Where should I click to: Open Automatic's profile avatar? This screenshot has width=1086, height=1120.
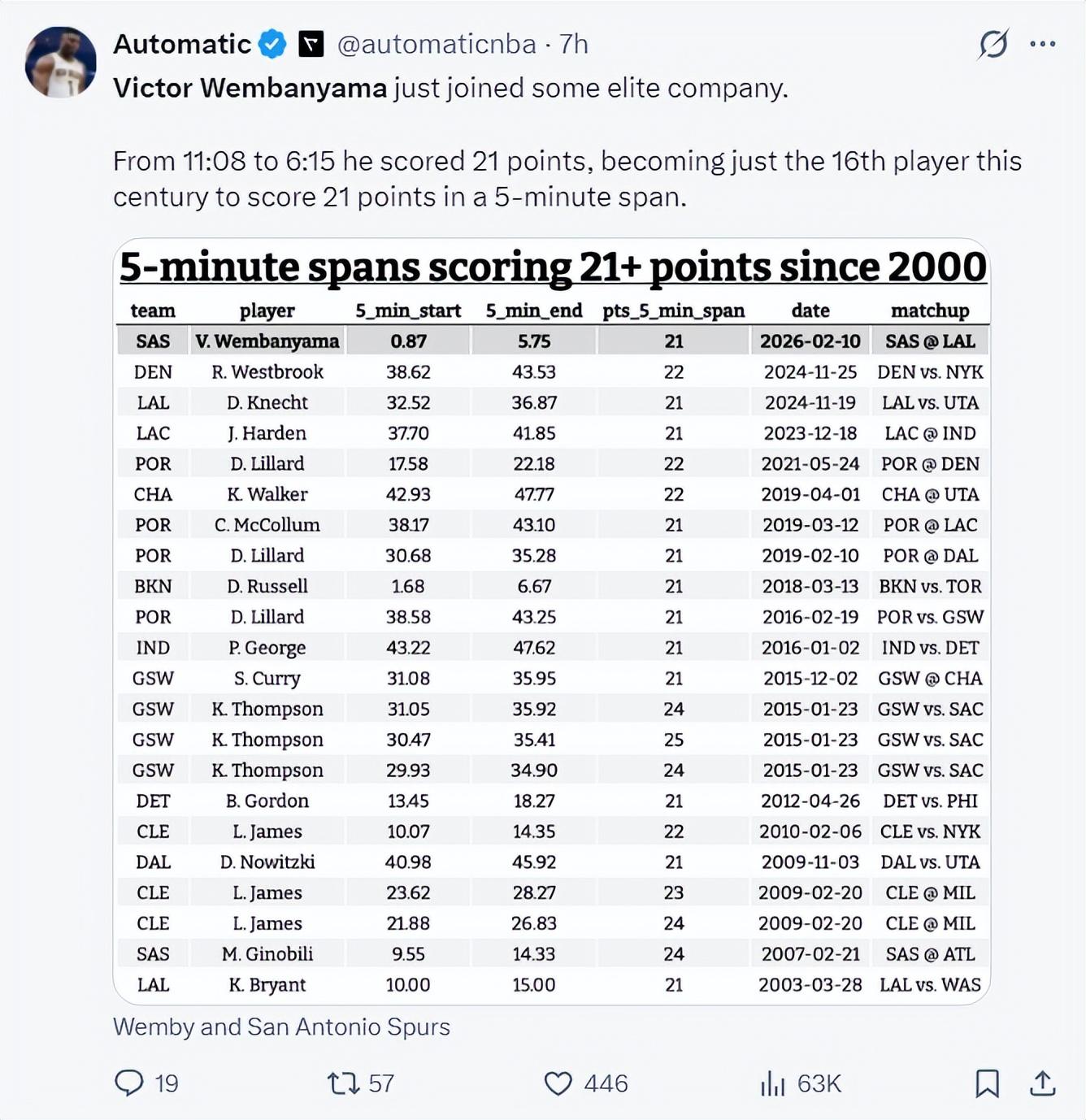61,63
